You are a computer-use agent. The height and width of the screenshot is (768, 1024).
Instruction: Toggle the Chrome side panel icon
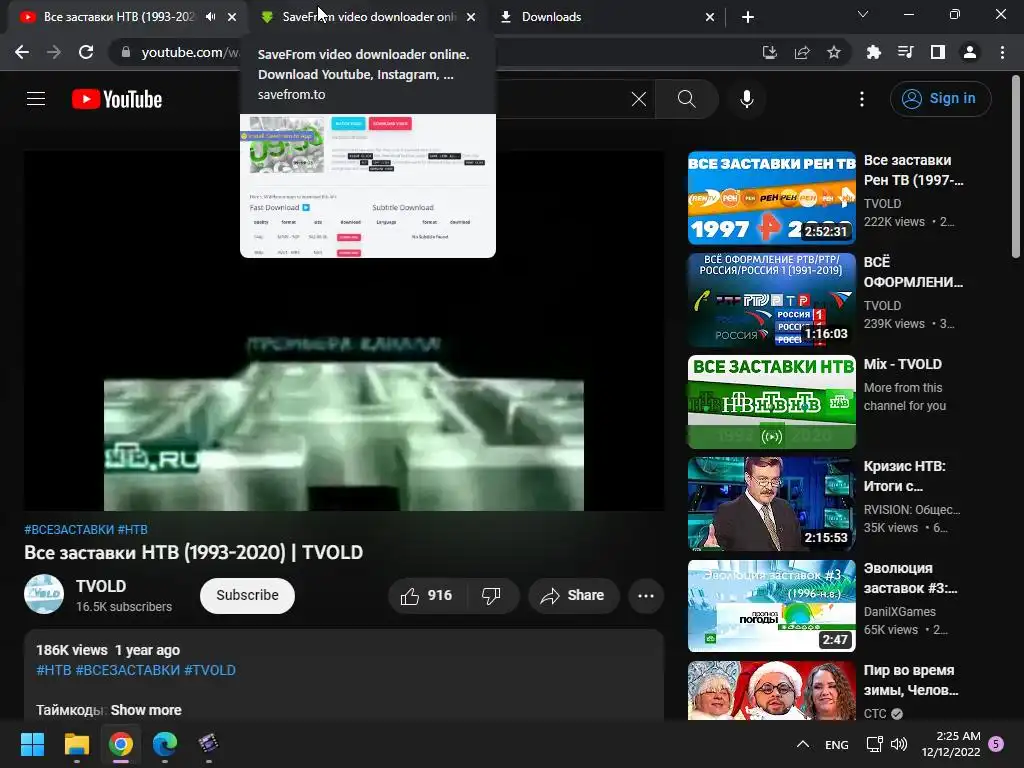tap(938, 52)
